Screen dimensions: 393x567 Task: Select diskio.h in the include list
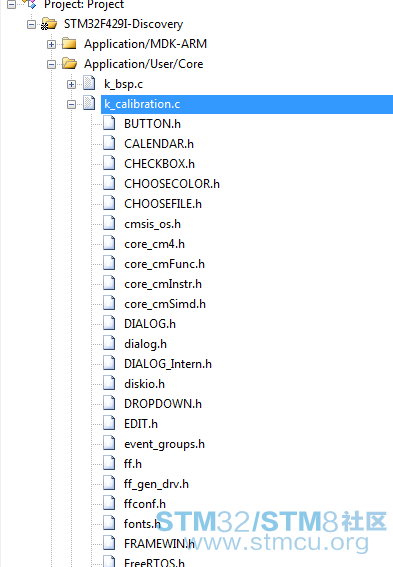coord(144,384)
